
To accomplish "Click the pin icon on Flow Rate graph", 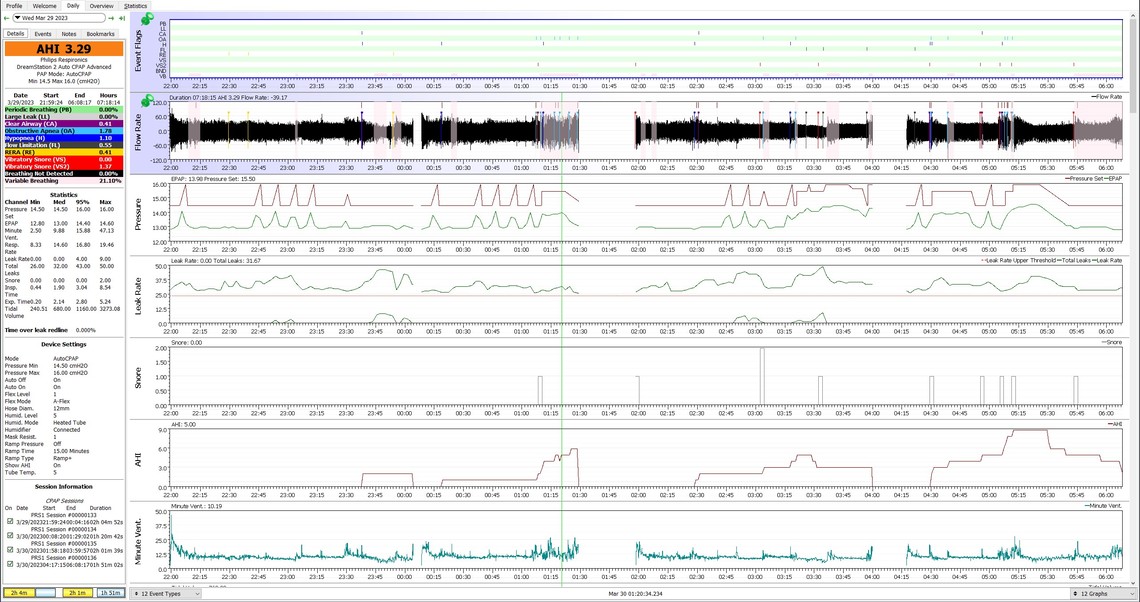I will (148, 100).
